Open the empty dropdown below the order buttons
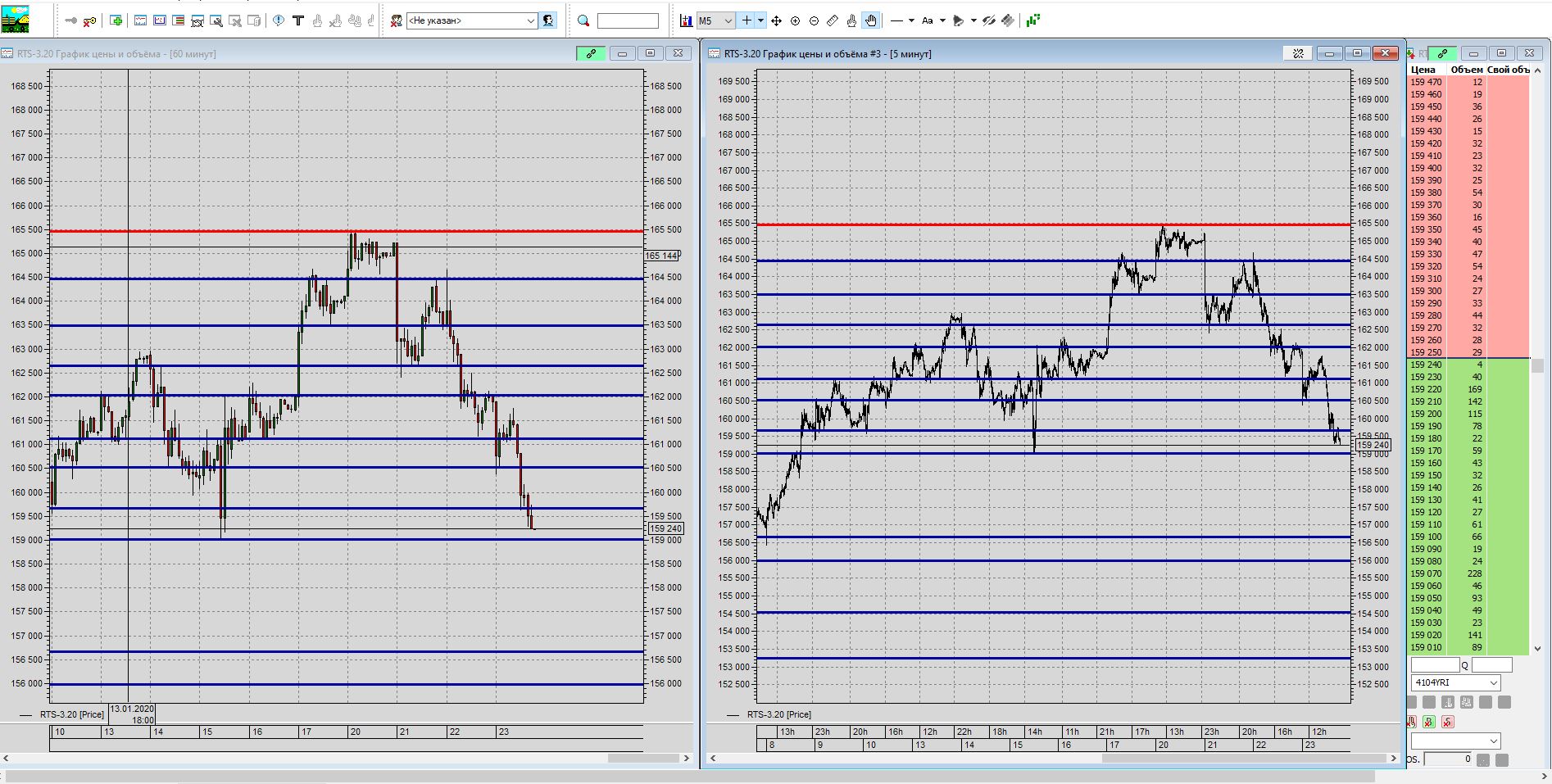The image size is (1552, 784). click(1455, 741)
